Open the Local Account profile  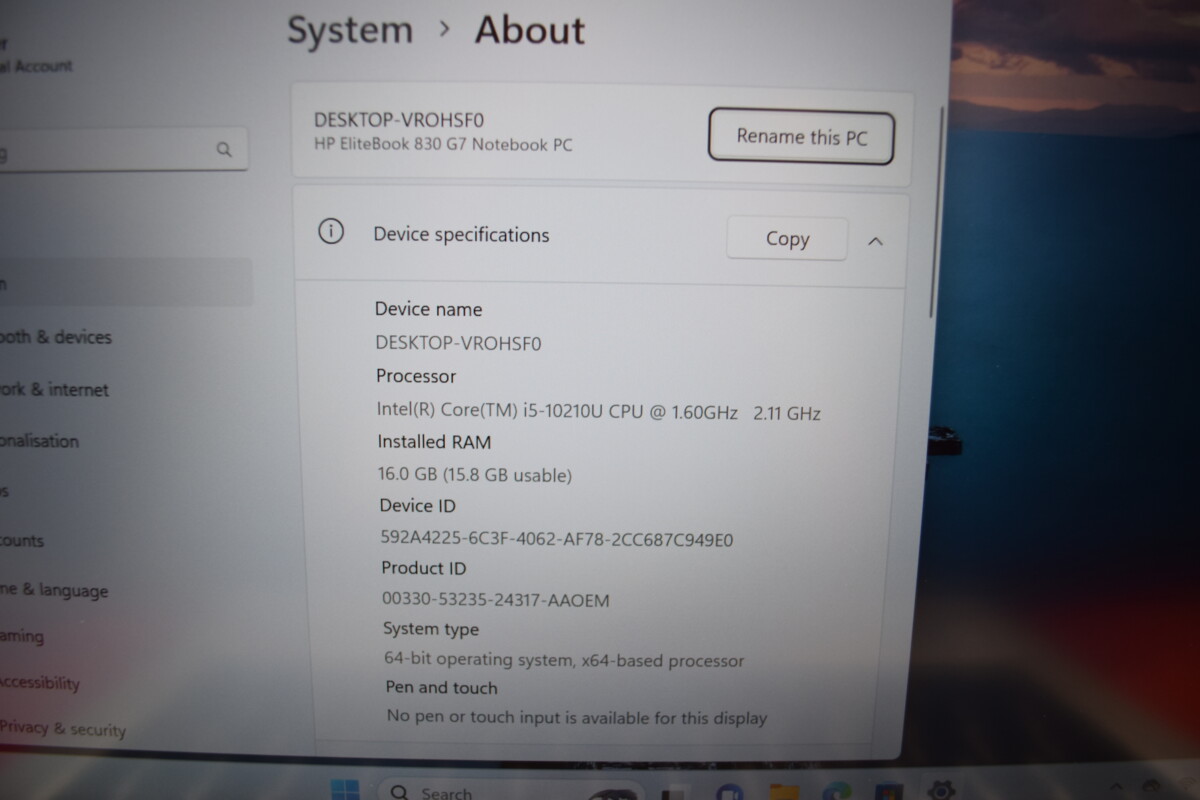(x=38, y=55)
